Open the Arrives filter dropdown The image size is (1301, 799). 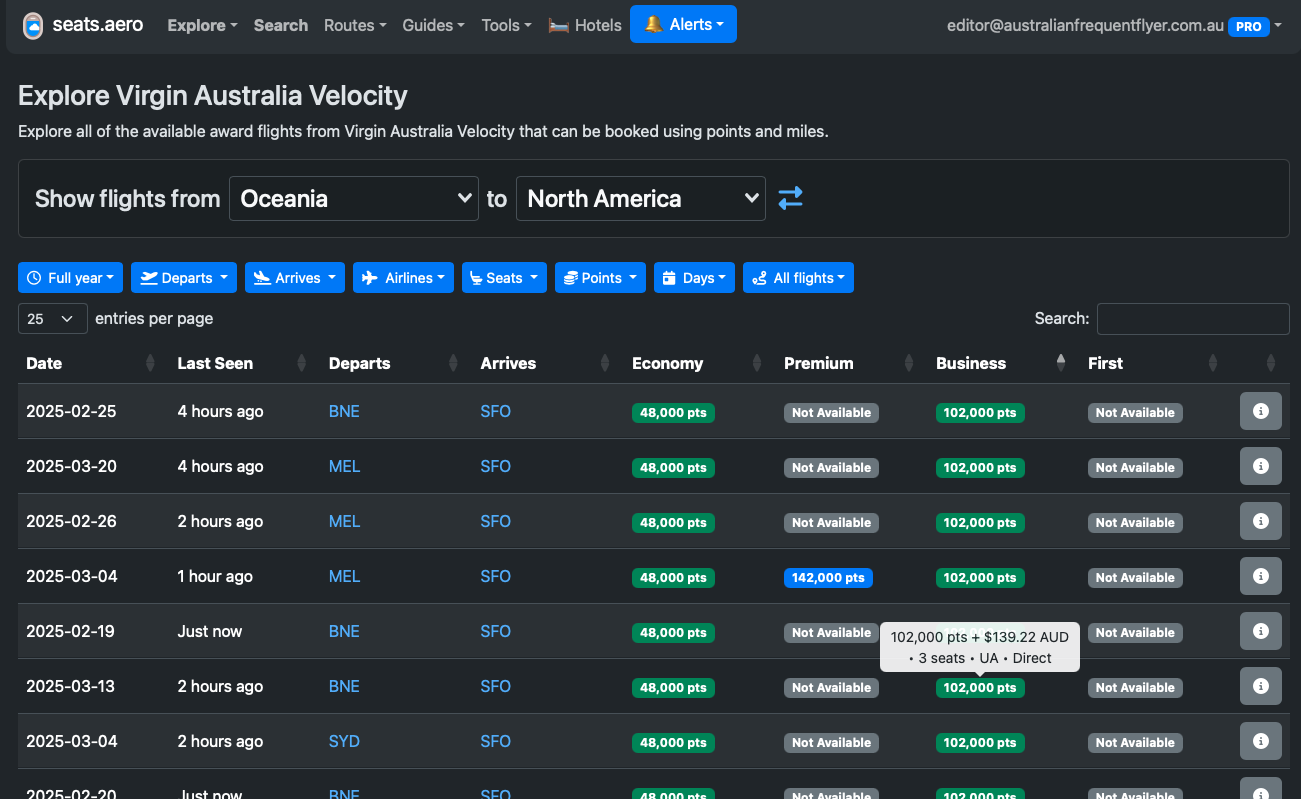[x=295, y=278]
